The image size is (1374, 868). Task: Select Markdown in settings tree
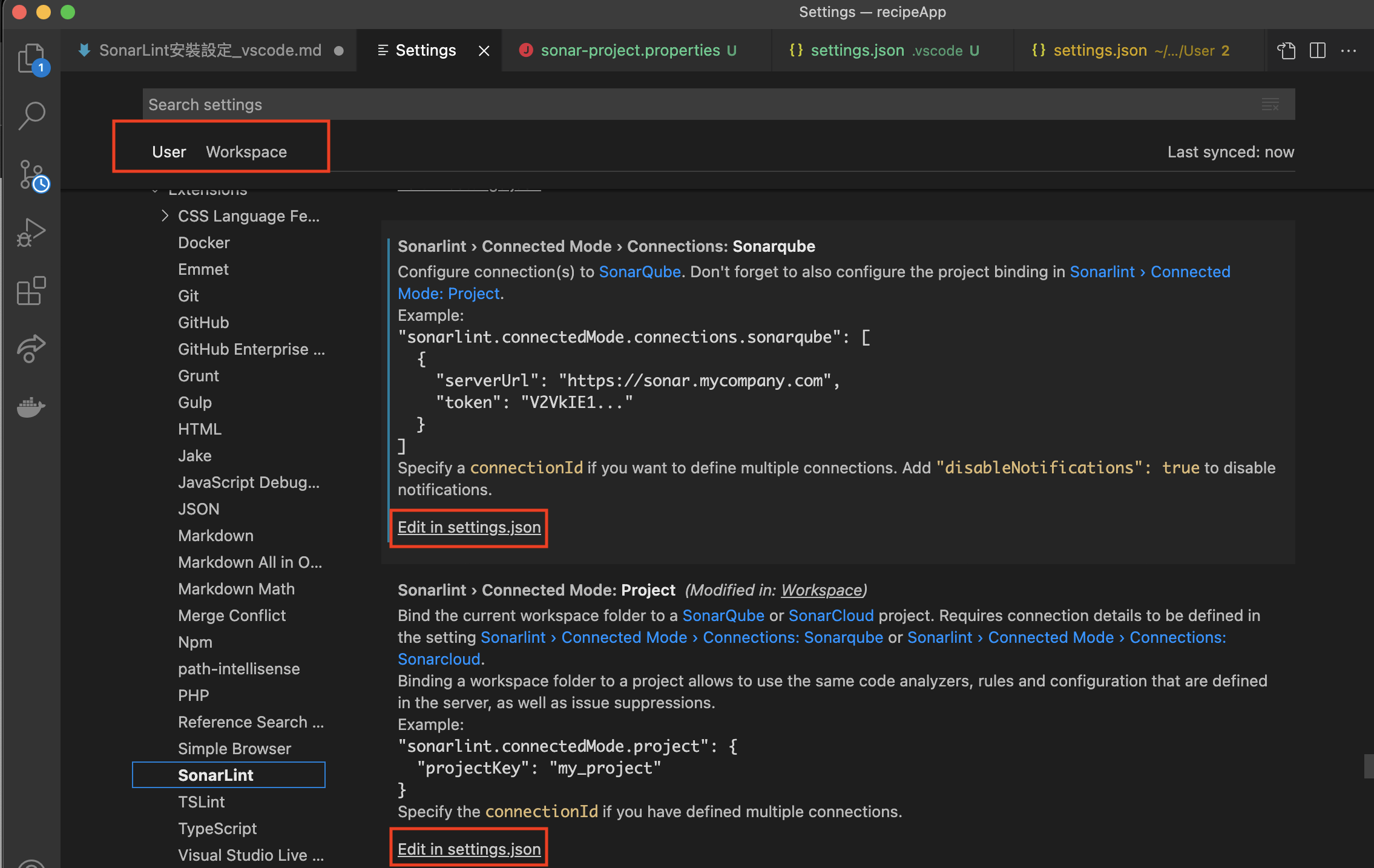pos(215,536)
